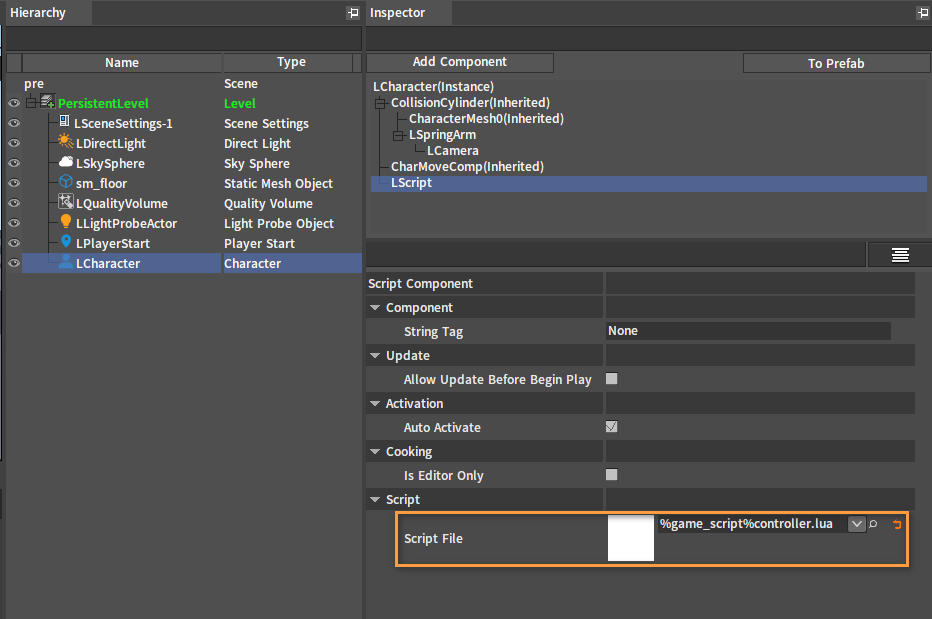Click the LSkySphere cloud icon

coord(66,162)
